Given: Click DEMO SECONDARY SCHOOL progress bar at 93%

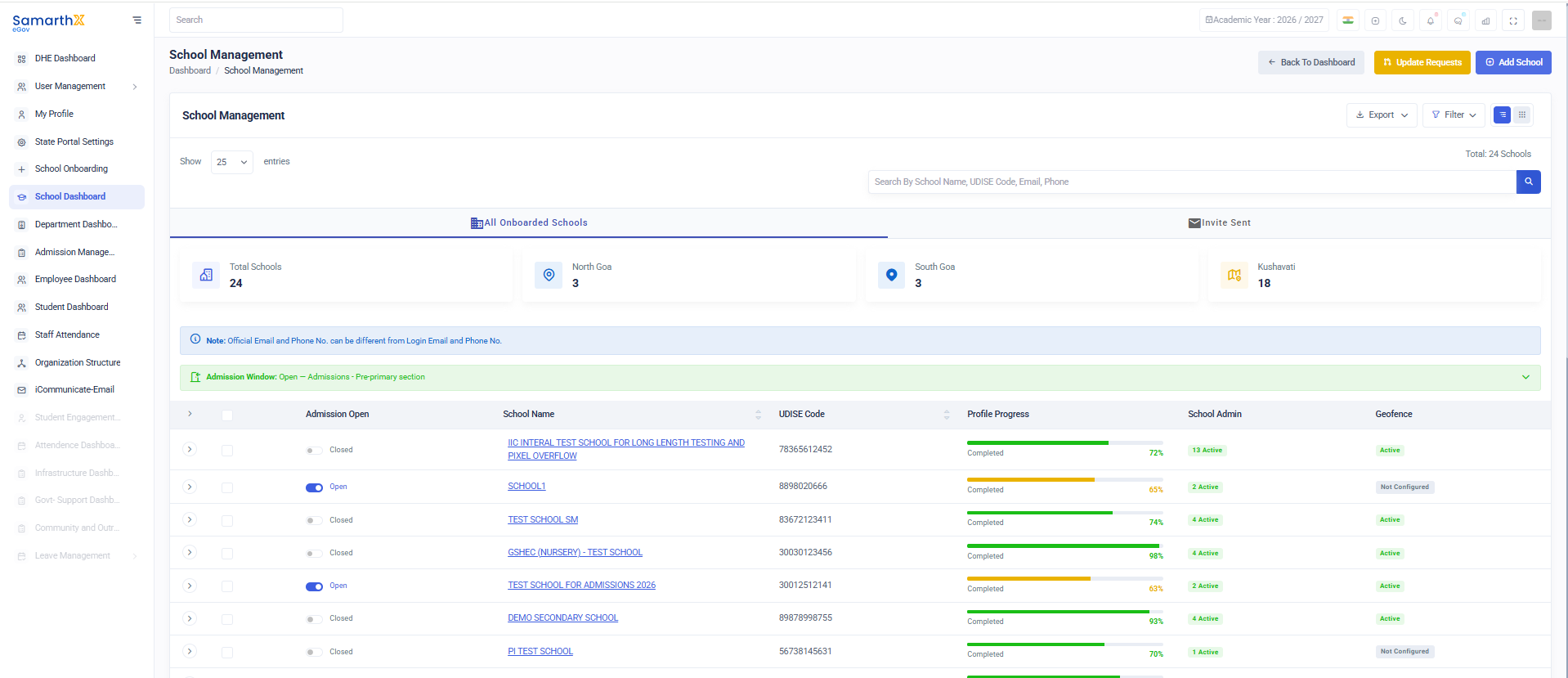Looking at the screenshot, I should 1064,612.
